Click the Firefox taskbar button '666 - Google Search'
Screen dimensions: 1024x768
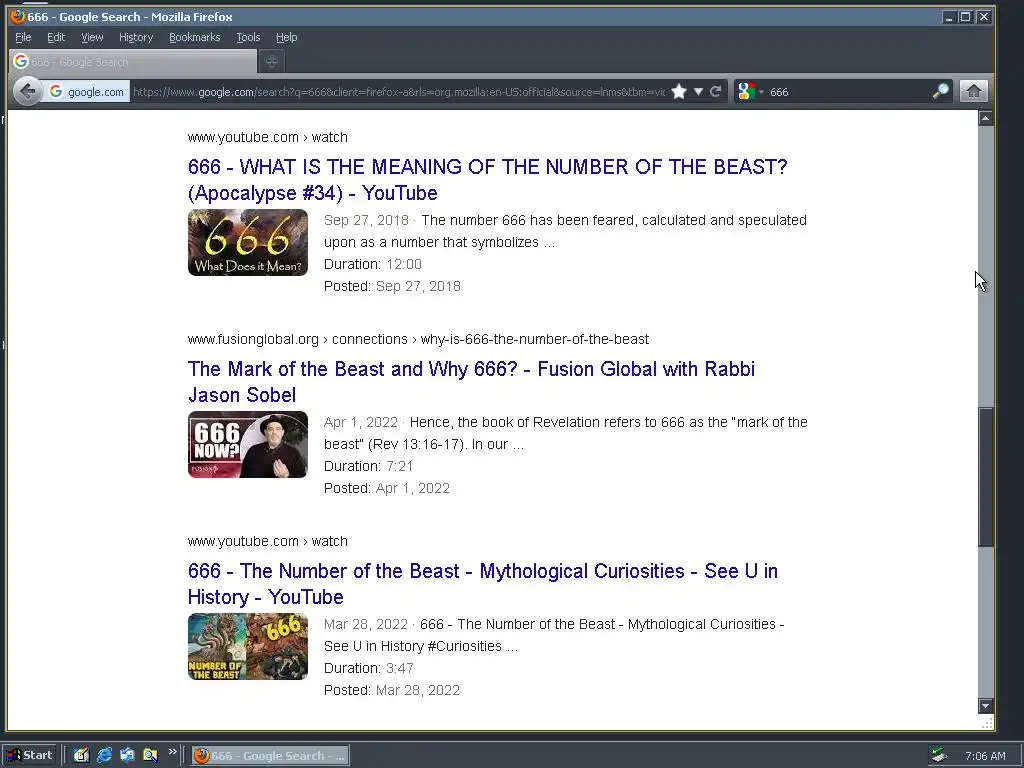(x=270, y=756)
